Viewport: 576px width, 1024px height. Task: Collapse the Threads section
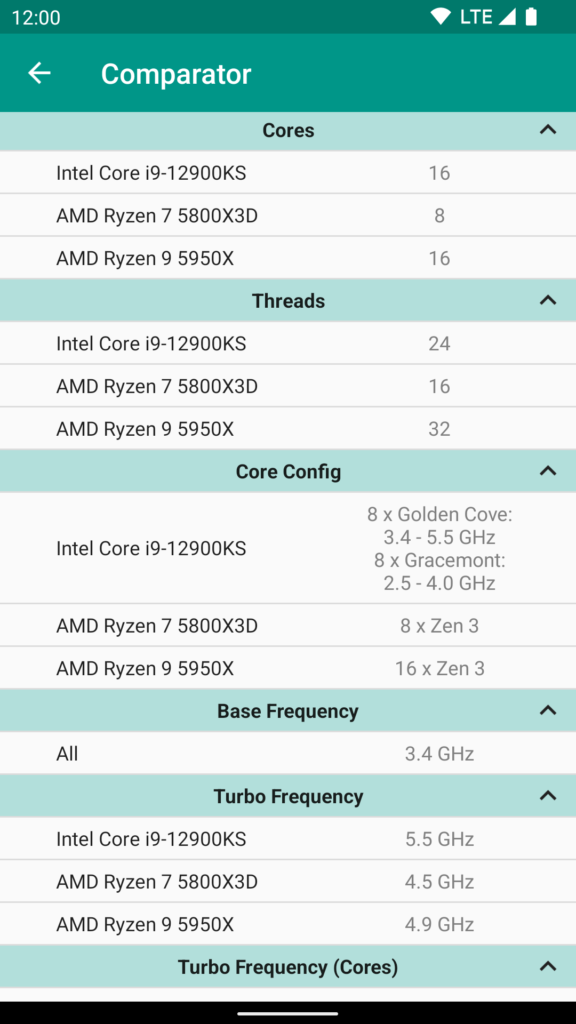(547, 300)
